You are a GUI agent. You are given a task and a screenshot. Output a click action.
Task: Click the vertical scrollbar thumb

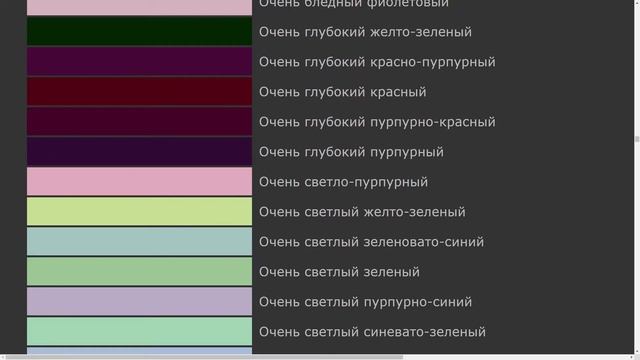tap(637, 139)
